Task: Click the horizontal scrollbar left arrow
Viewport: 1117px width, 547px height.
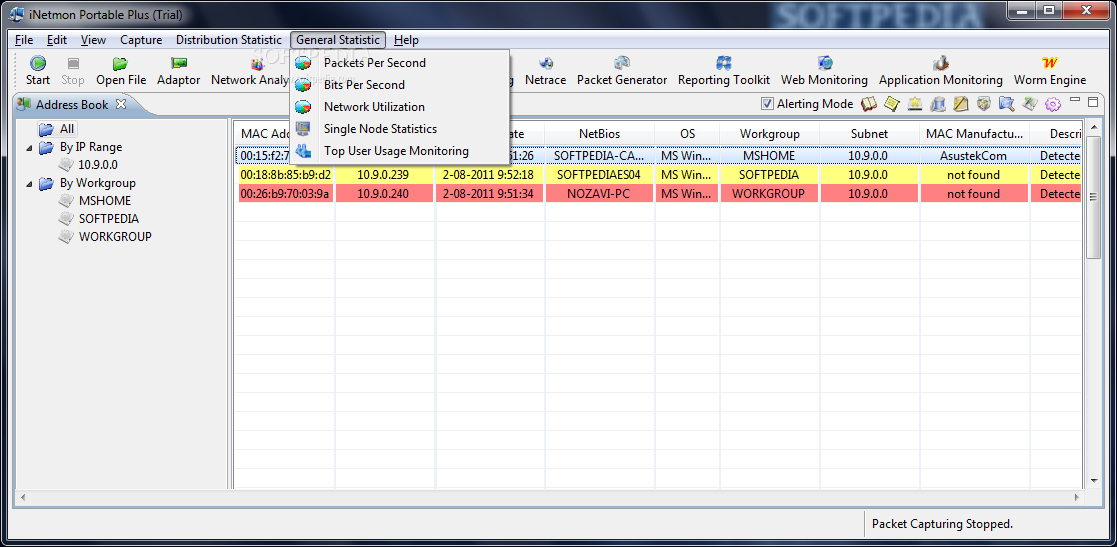Action: click(x=24, y=496)
